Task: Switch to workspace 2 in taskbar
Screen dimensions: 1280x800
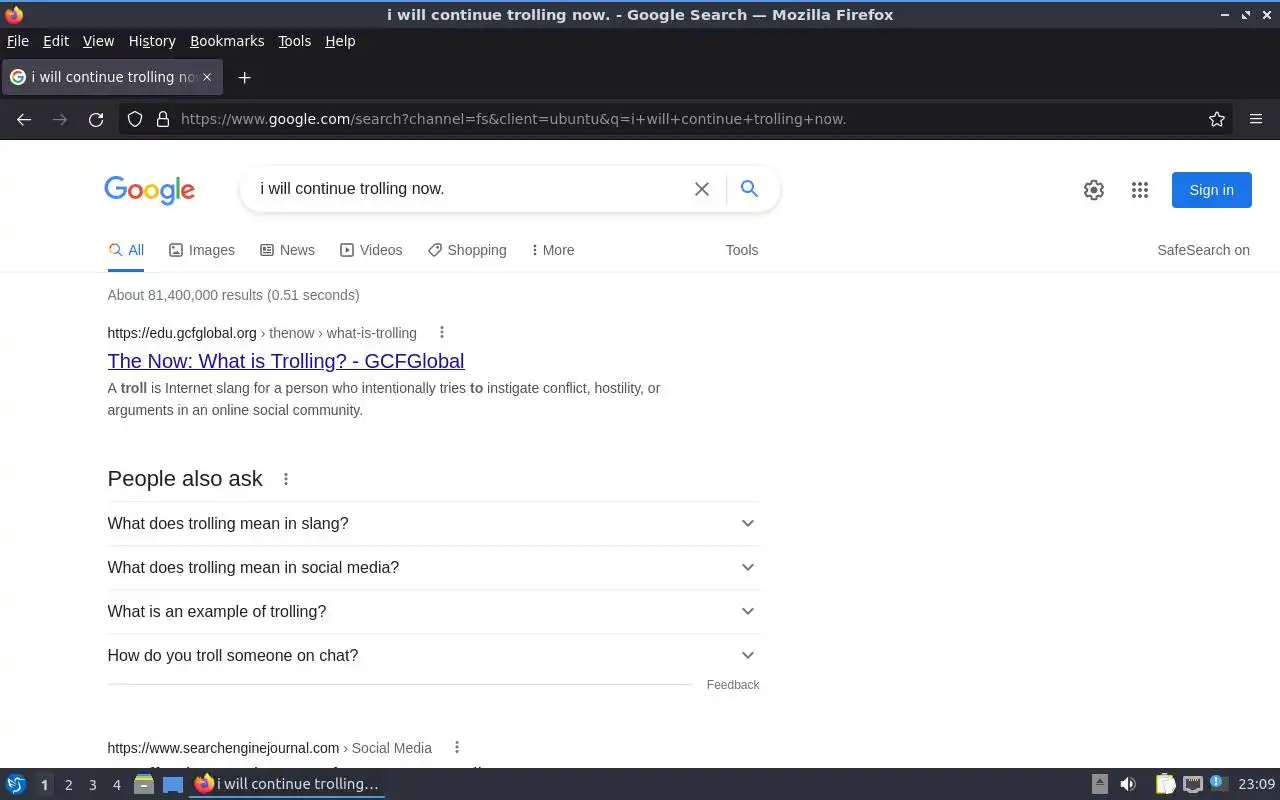Action: tap(68, 785)
